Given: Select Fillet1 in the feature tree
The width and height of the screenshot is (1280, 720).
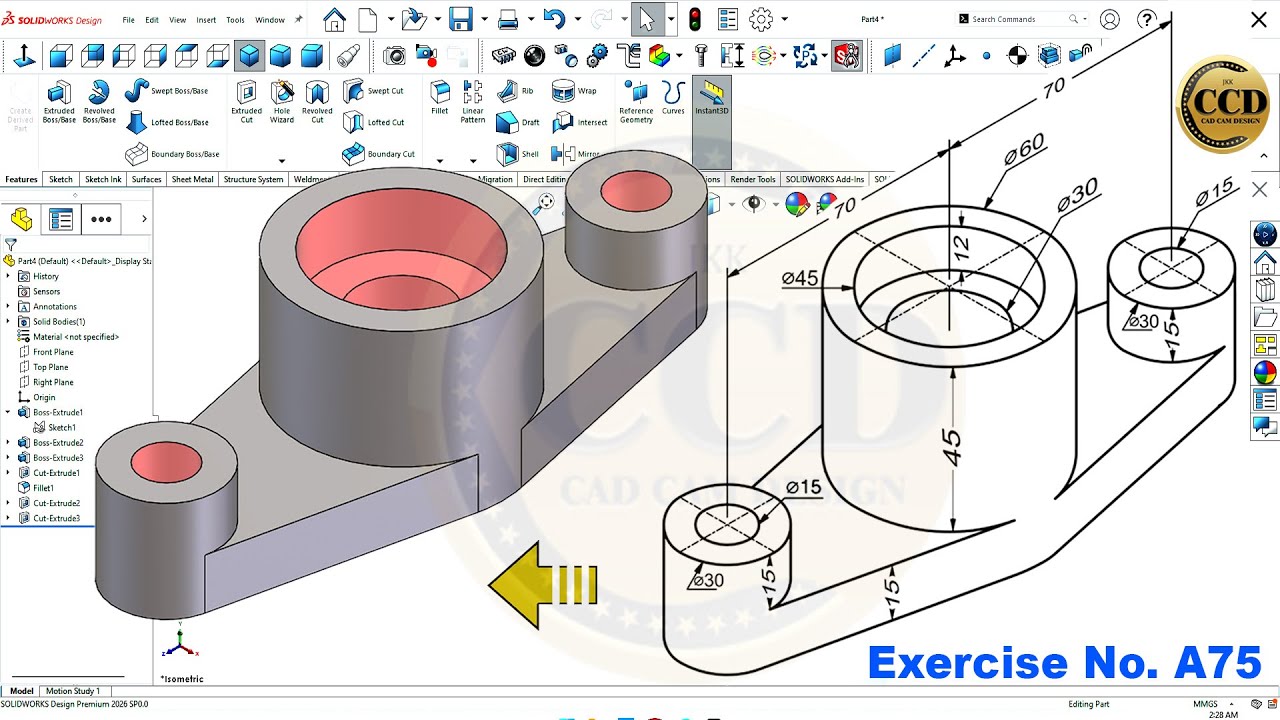Looking at the screenshot, I should [x=37, y=488].
